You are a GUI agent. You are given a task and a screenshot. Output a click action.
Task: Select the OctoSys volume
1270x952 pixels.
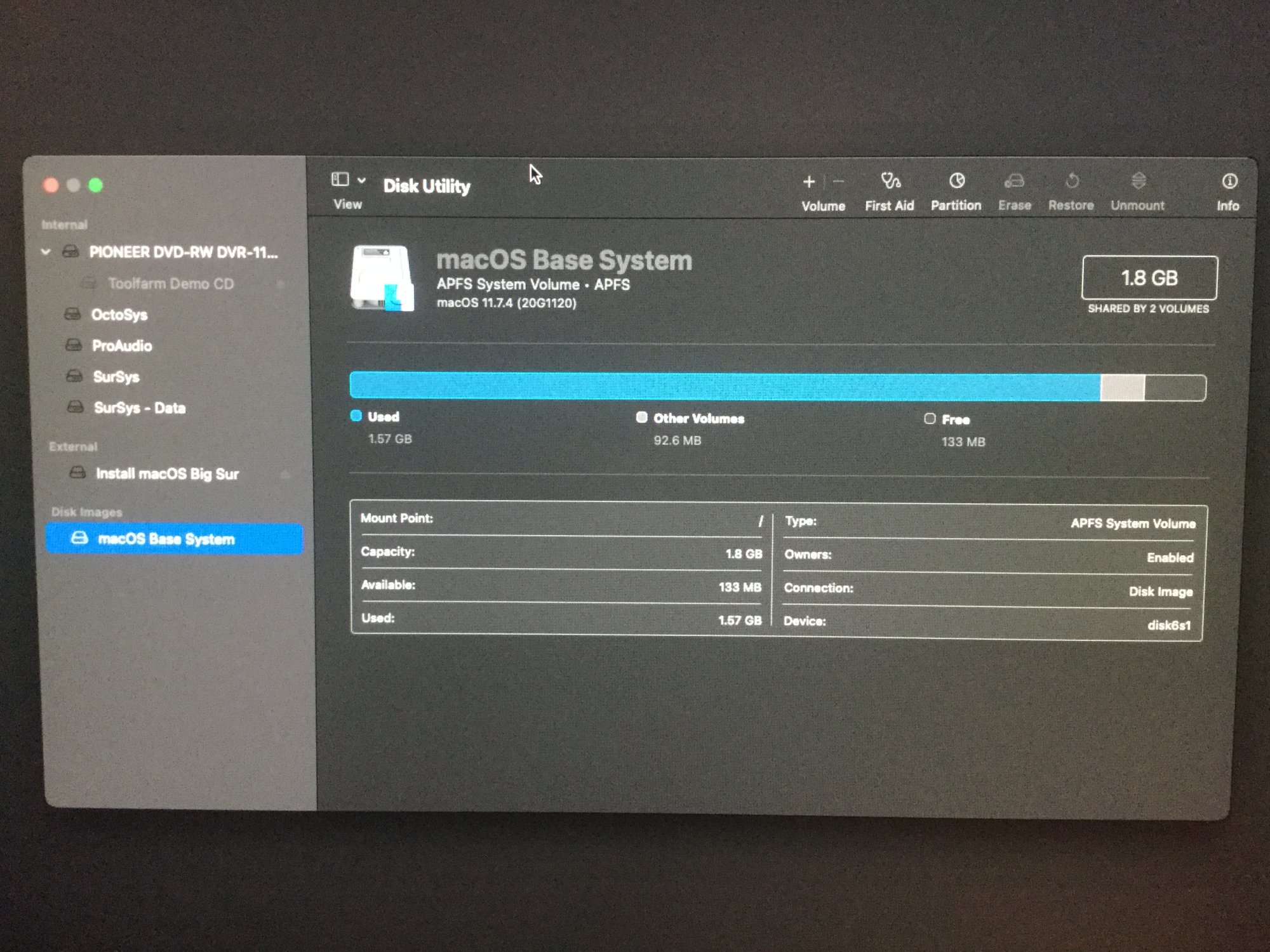(x=119, y=315)
